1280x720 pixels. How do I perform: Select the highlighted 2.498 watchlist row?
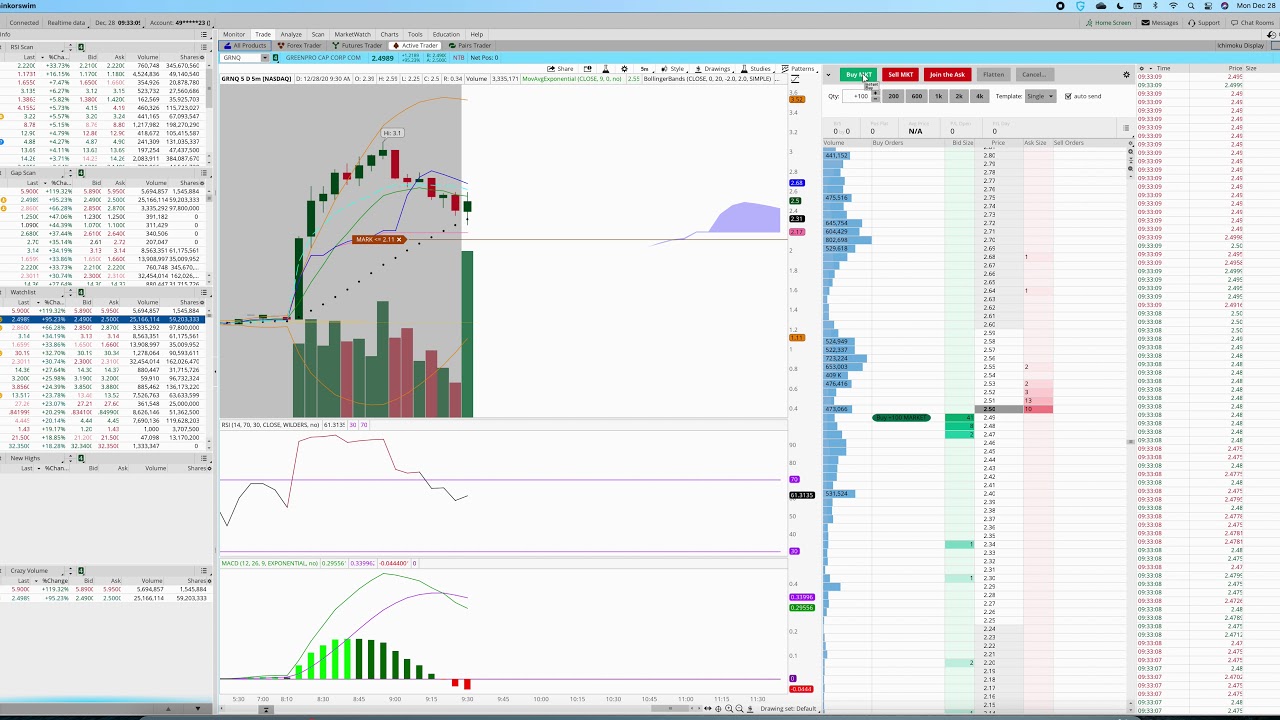[105, 319]
